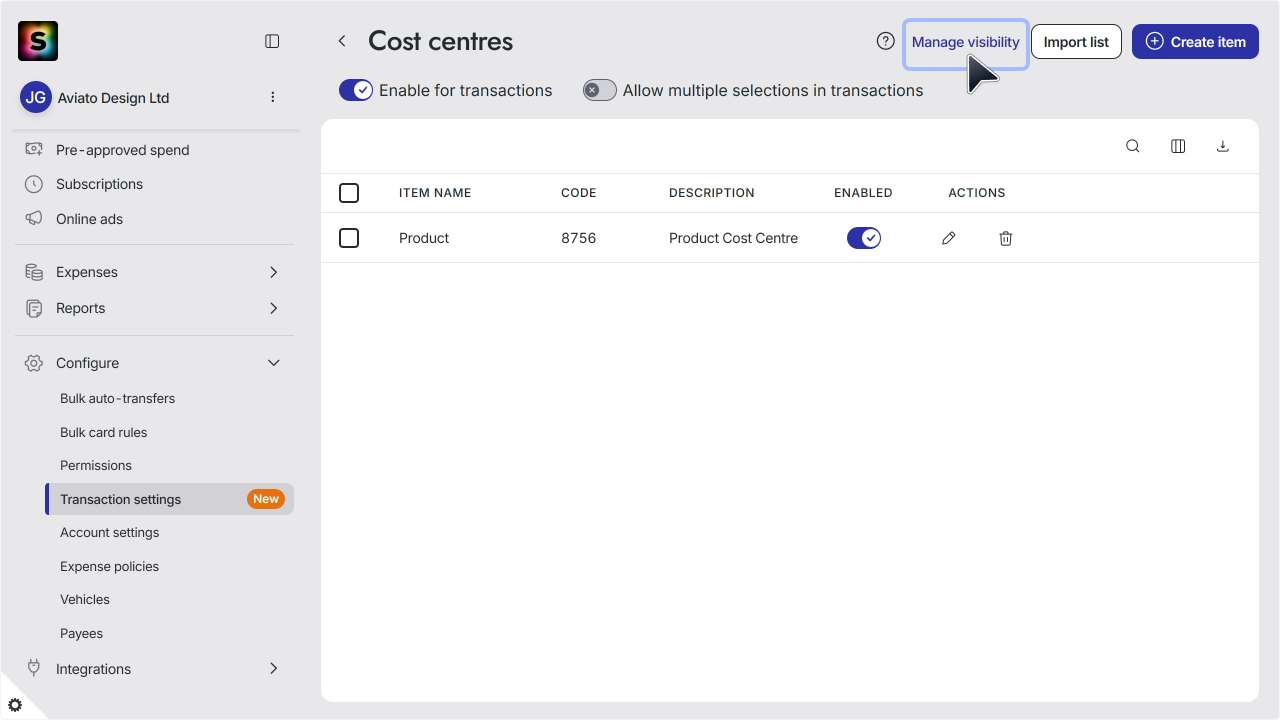Open Vehicles page
Image resolution: width=1280 pixels, height=720 pixels.
pos(85,599)
